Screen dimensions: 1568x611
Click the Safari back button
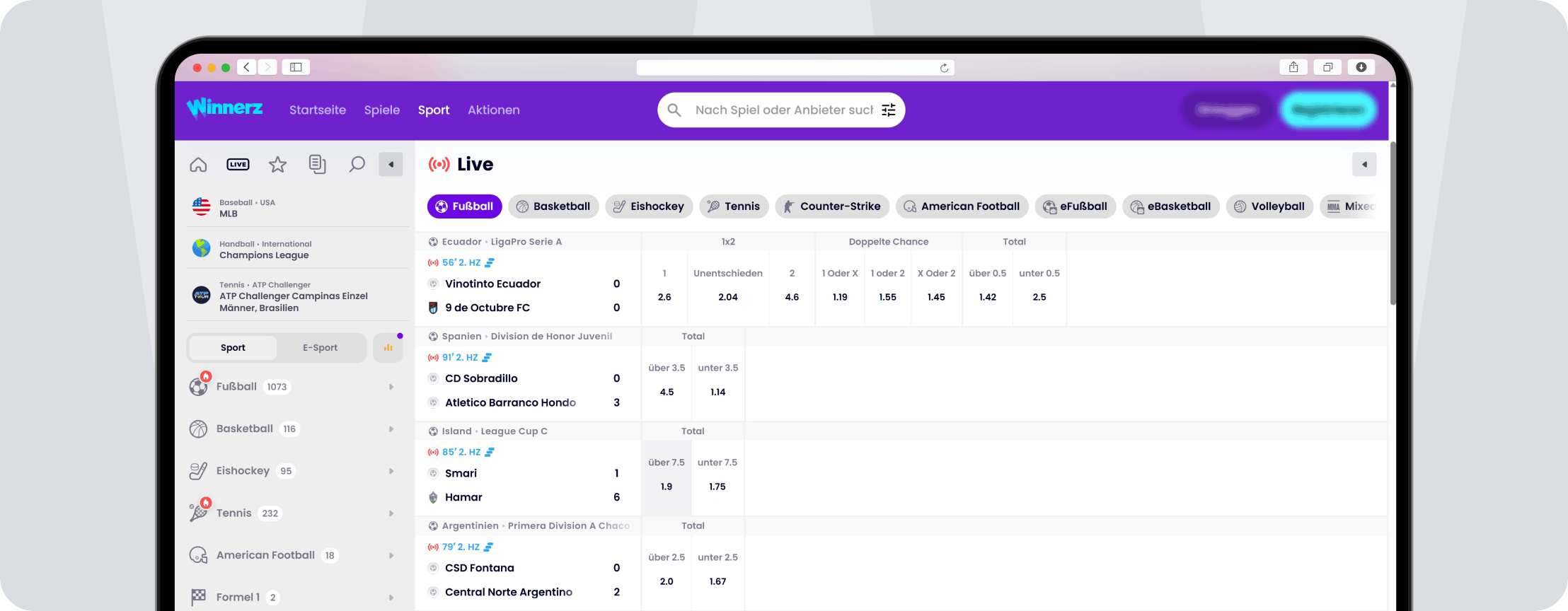[x=246, y=67]
